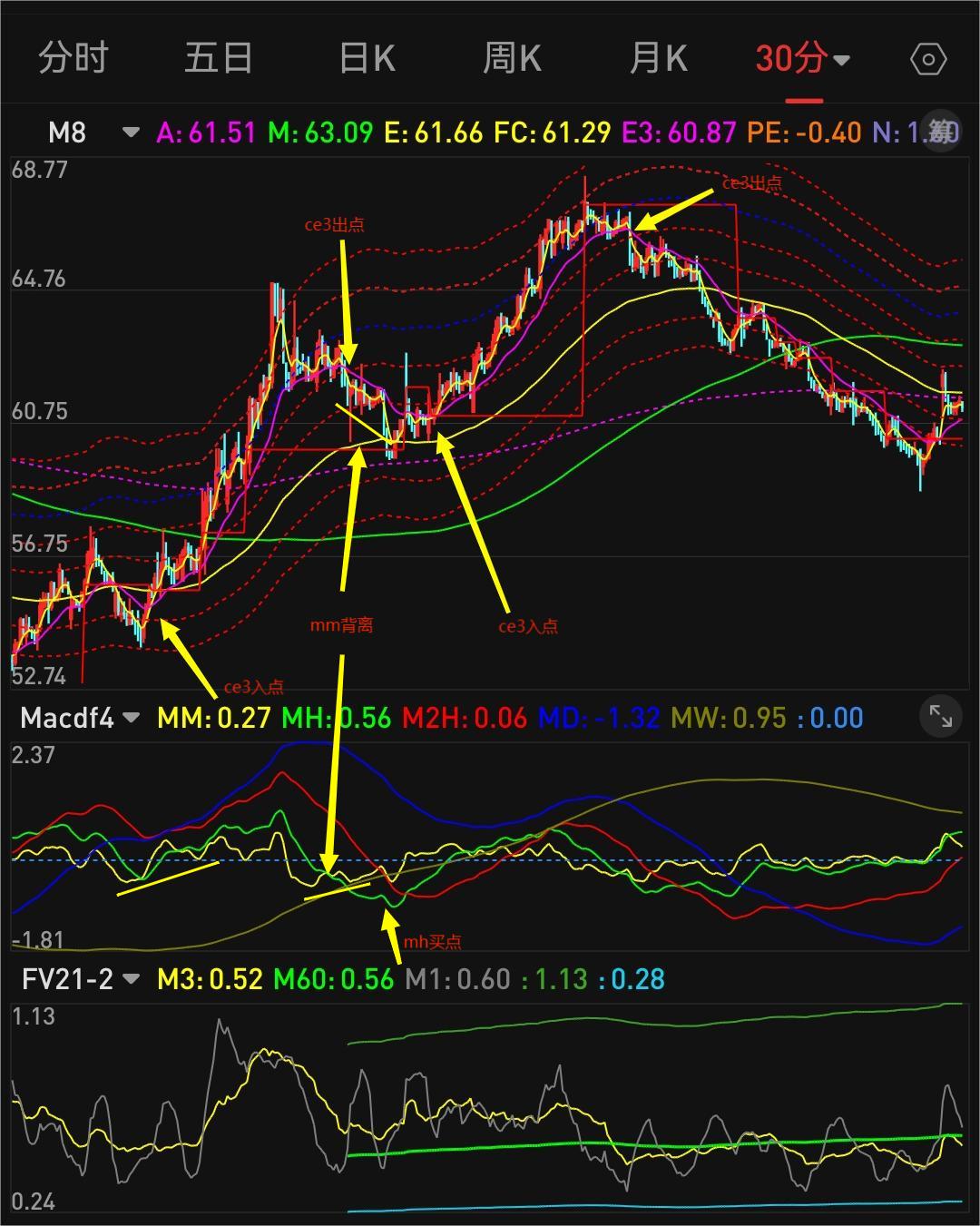Click the M2H: 0.06 value
Viewport: 980px width, 1226px height.
coord(465,718)
